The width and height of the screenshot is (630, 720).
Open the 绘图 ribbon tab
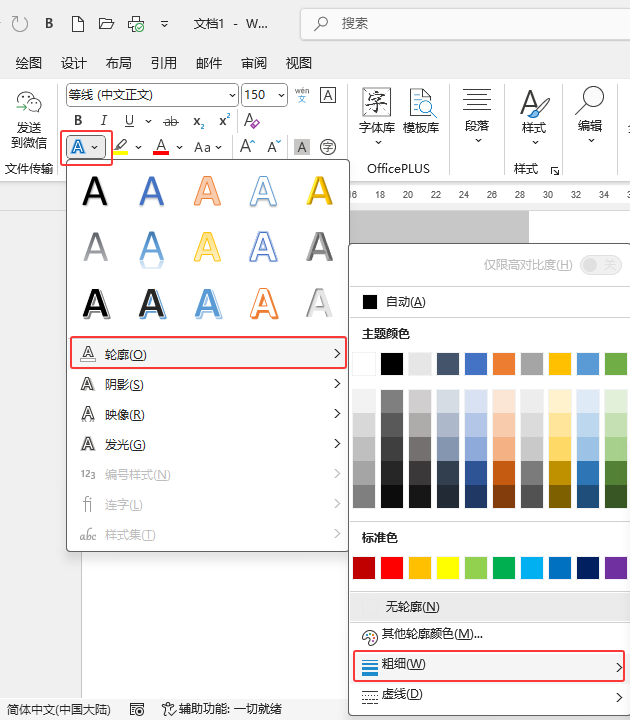click(x=28, y=63)
